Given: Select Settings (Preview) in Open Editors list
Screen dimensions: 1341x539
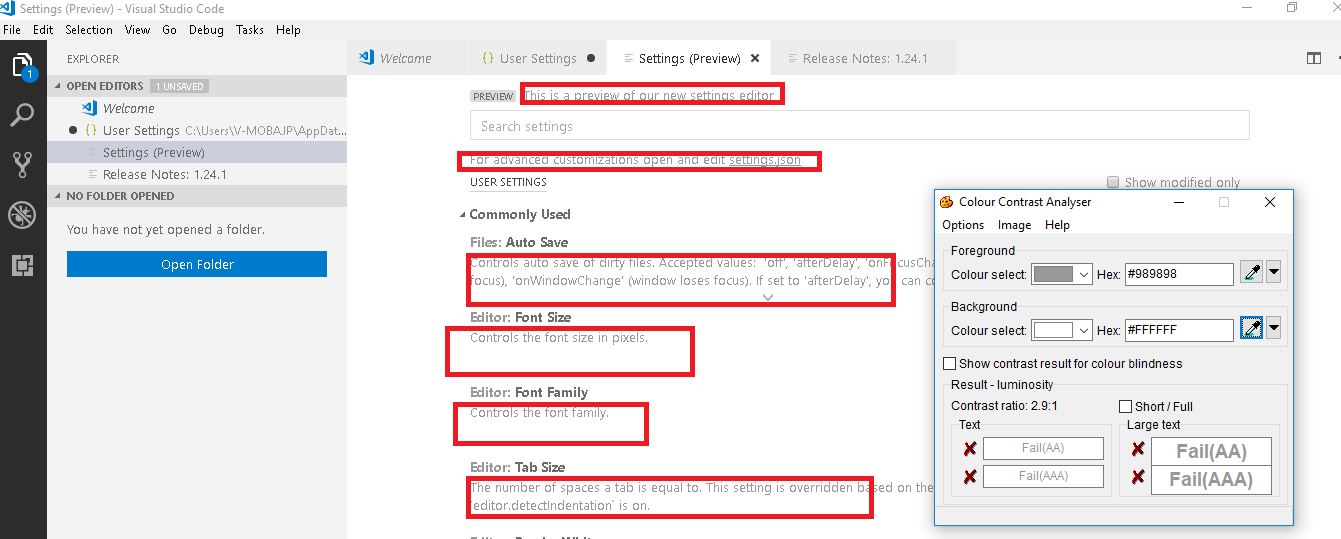Looking at the screenshot, I should [197, 152].
